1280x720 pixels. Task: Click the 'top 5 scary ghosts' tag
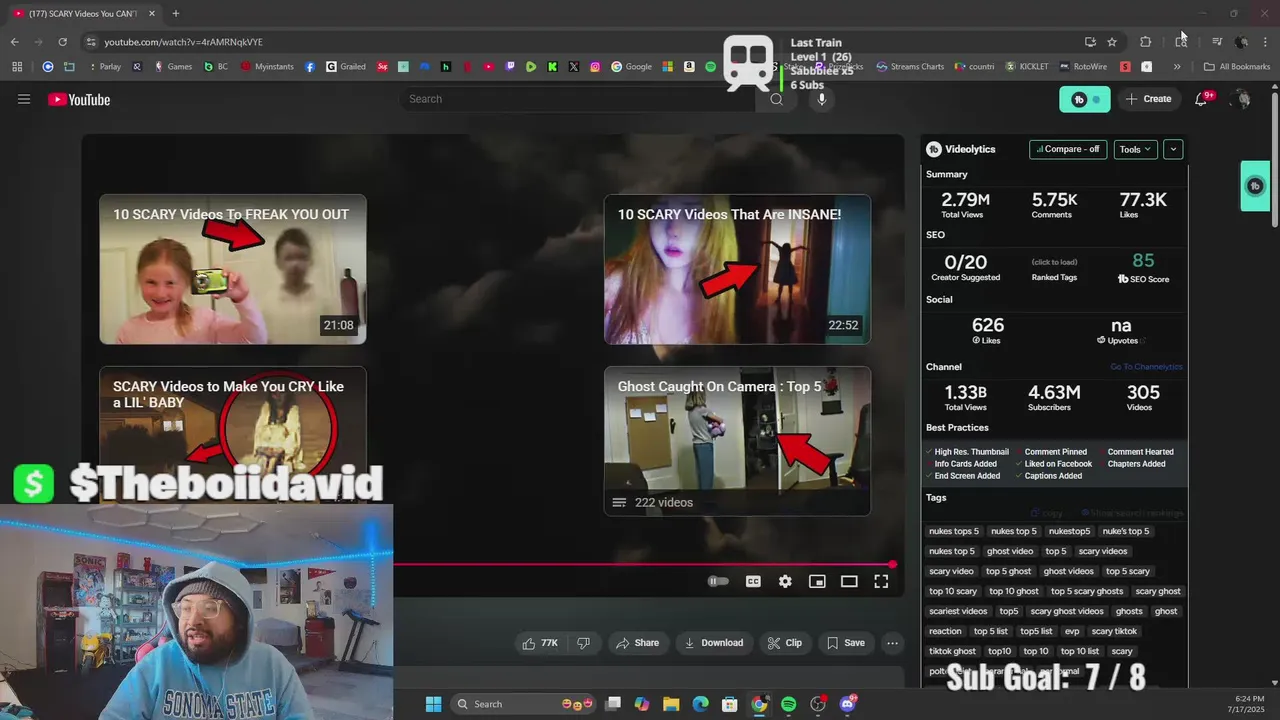click(1087, 591)
